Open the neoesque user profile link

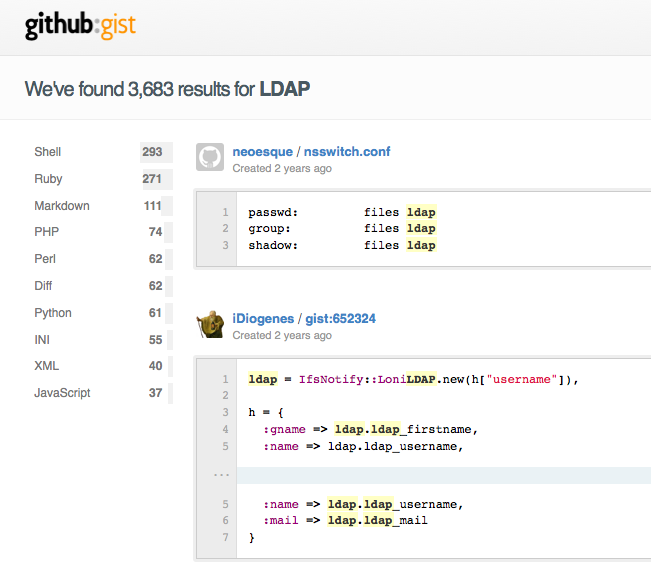pyautogui.click(x=262, y=151)
